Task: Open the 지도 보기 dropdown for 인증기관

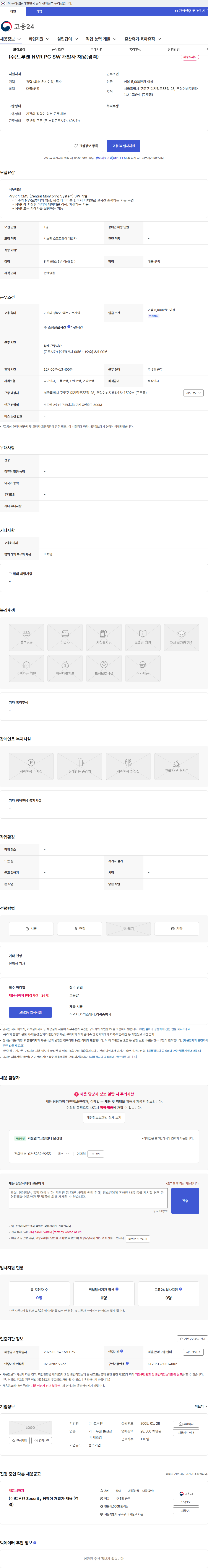Action: (x=193, y=1352)
